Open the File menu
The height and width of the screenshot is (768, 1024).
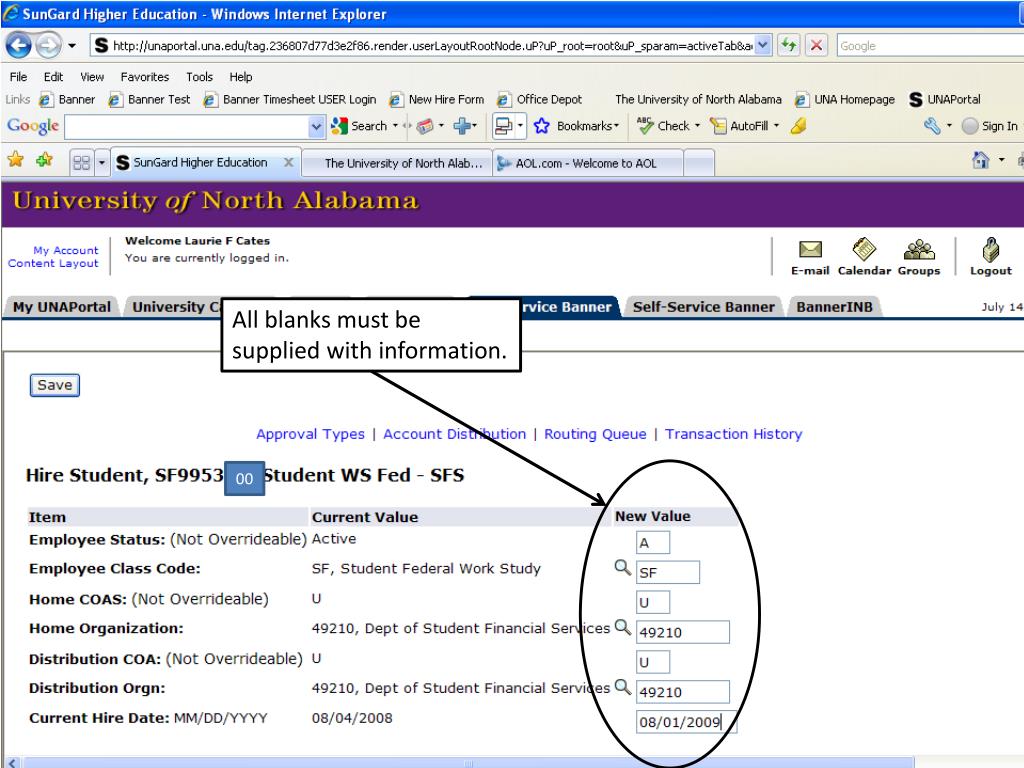[18, 77]
